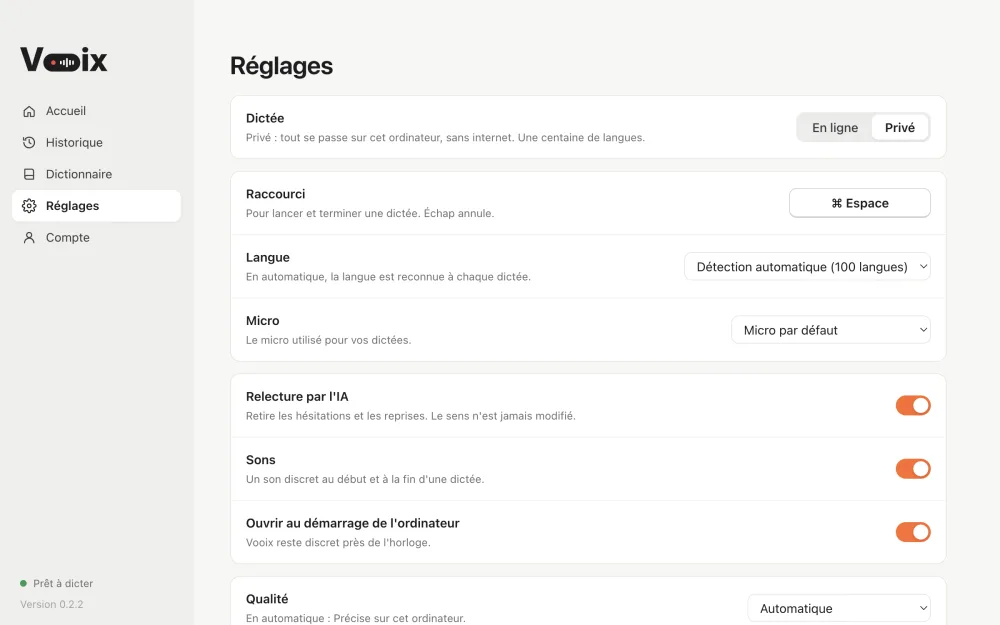
Task: Turn off the Sons toggle
Action: pos(913,469)
